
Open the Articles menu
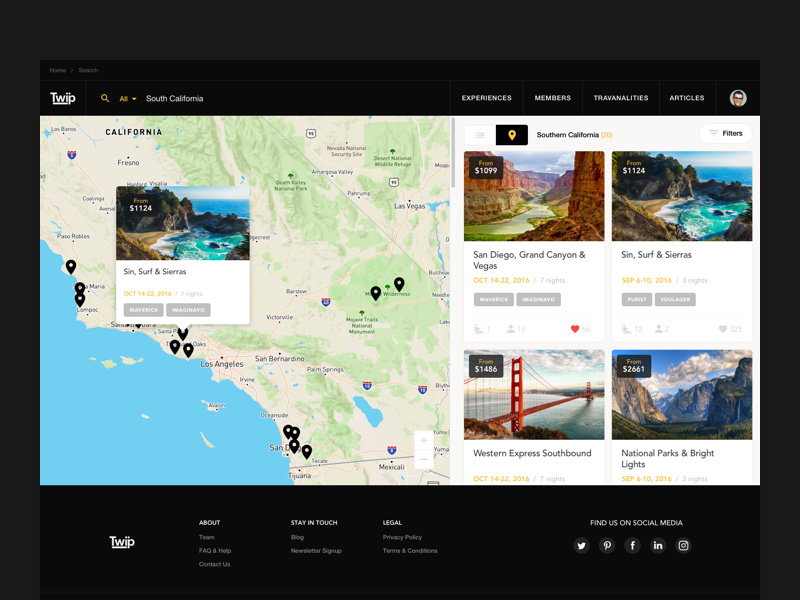click(687, 98)
